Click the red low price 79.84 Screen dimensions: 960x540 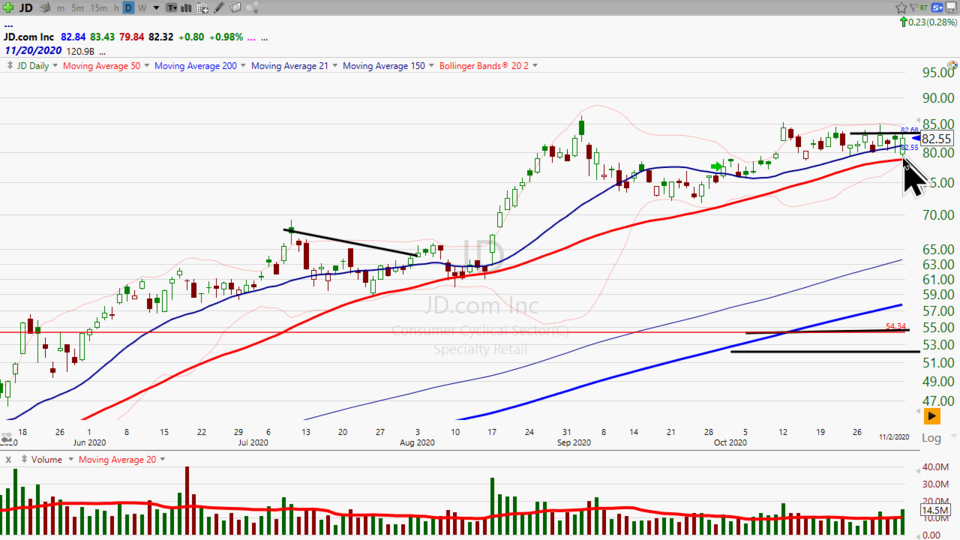131,37
